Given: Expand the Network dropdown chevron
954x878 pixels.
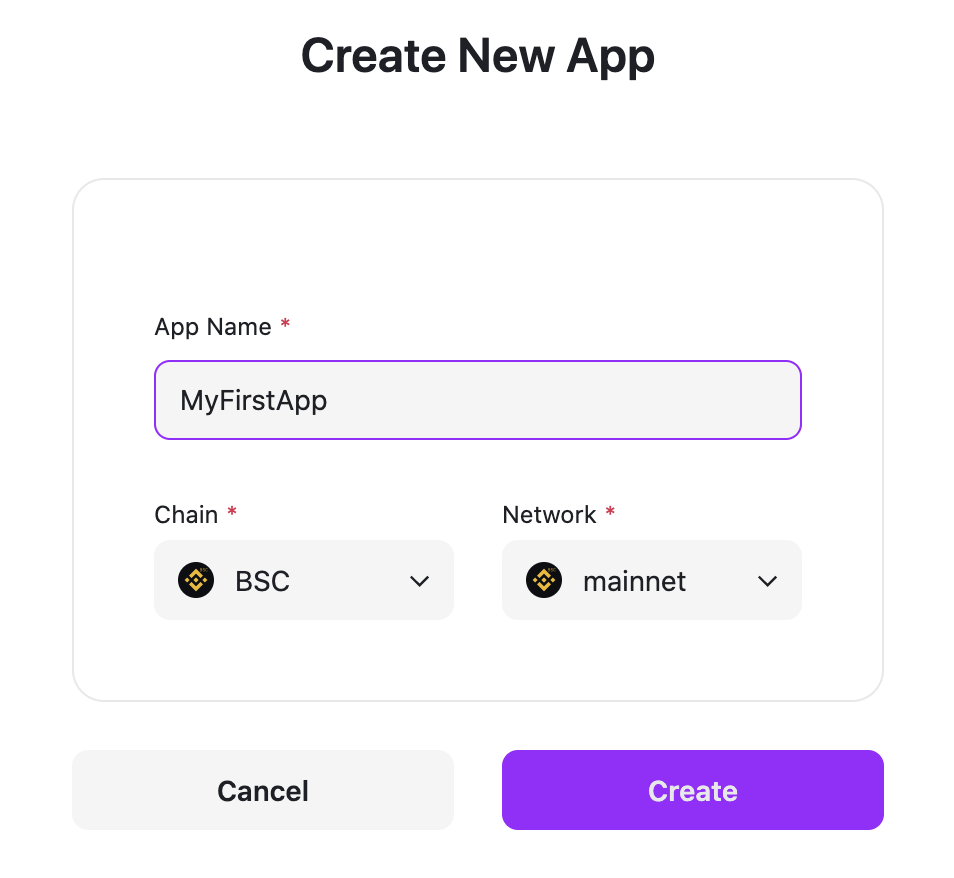Looking at the screenshot, I should (x=768, y=581).
